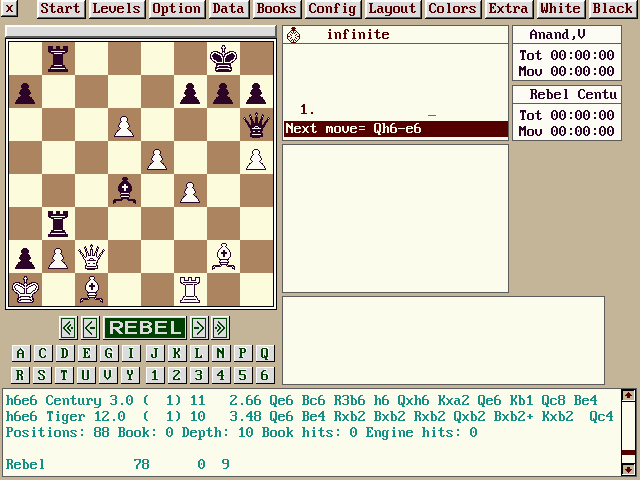Click shortcut key V button

coord(109,375)
